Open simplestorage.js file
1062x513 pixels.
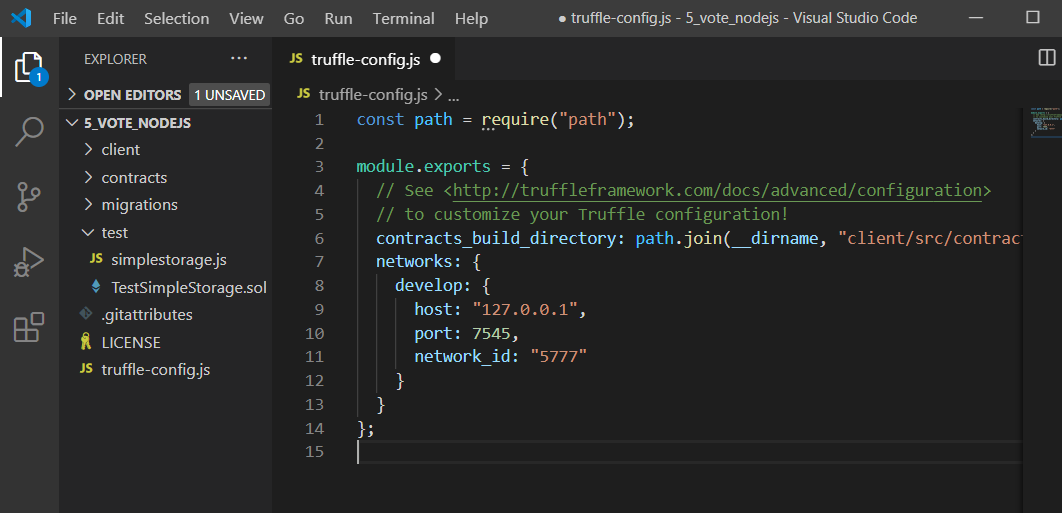click(165, 260)
